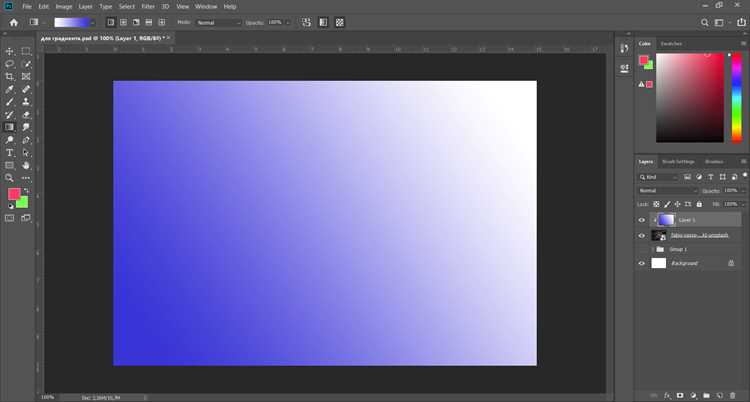Viewport: 750px width, 402px height.
Task: Select the Crop tool
Action: (x=9, y=77)
